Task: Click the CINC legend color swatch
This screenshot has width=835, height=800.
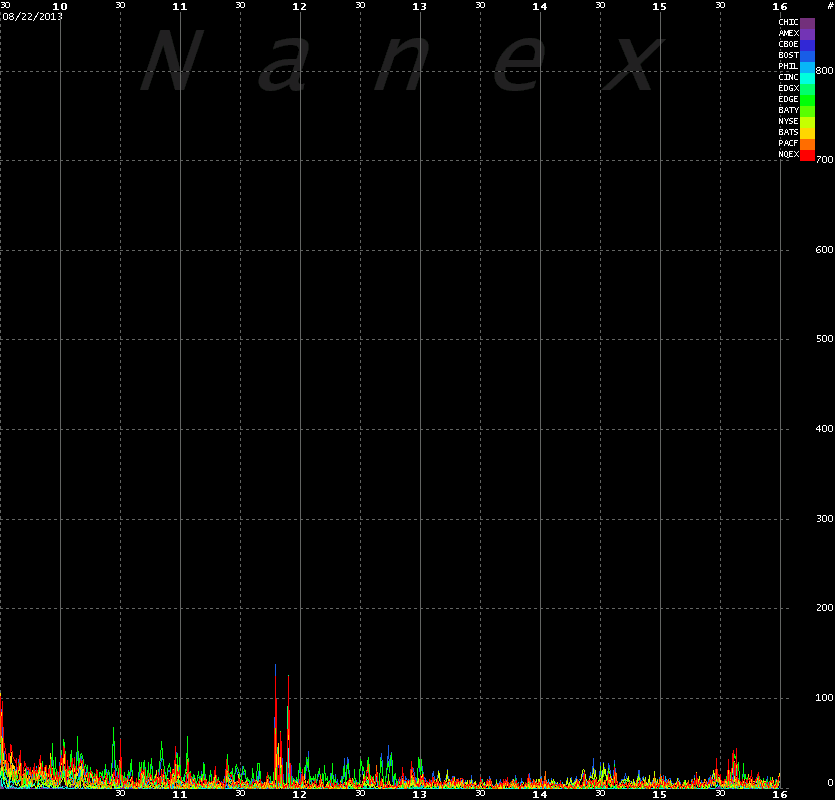Action: [807, 78]
